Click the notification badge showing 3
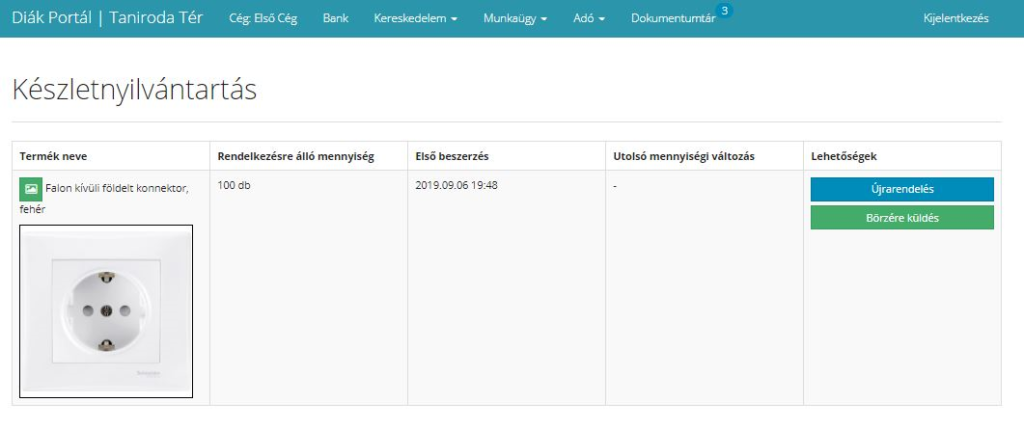This screenshot has height=429, width=1024. (x=725, y=11)
